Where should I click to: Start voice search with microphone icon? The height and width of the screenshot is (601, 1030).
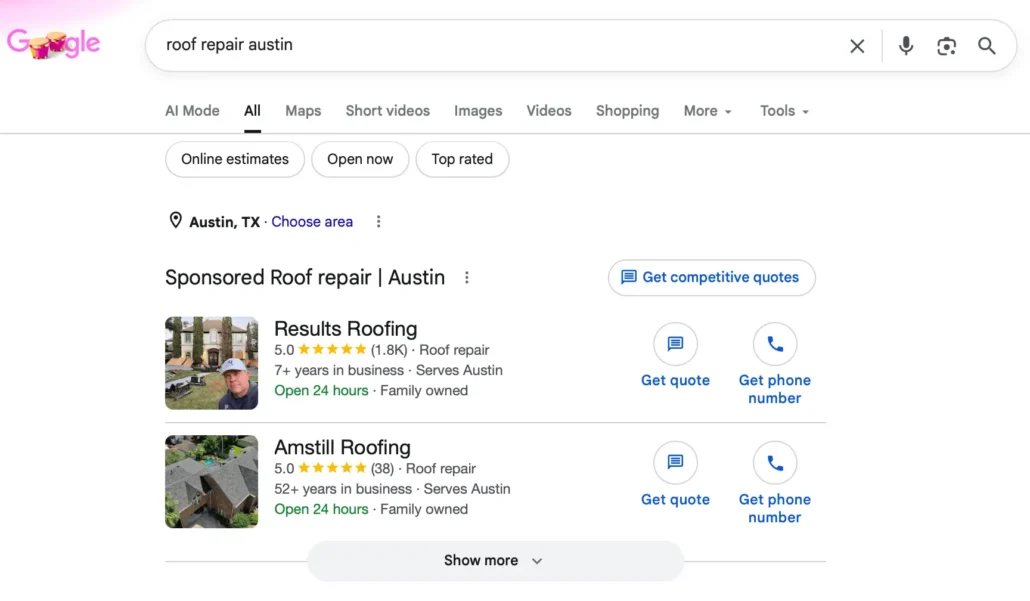coord(906,46)
